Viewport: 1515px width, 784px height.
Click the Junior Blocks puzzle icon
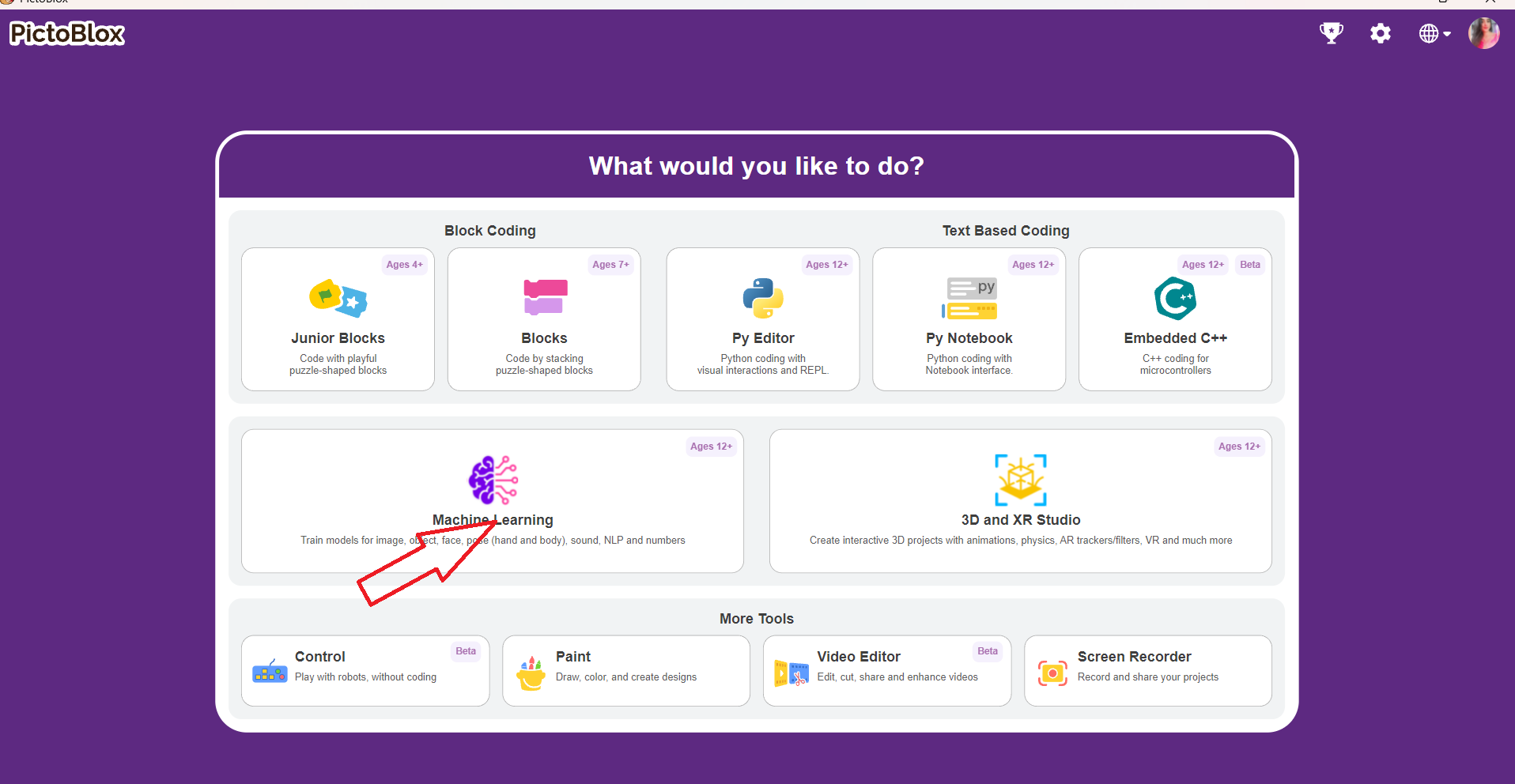(x=338, y=298)
